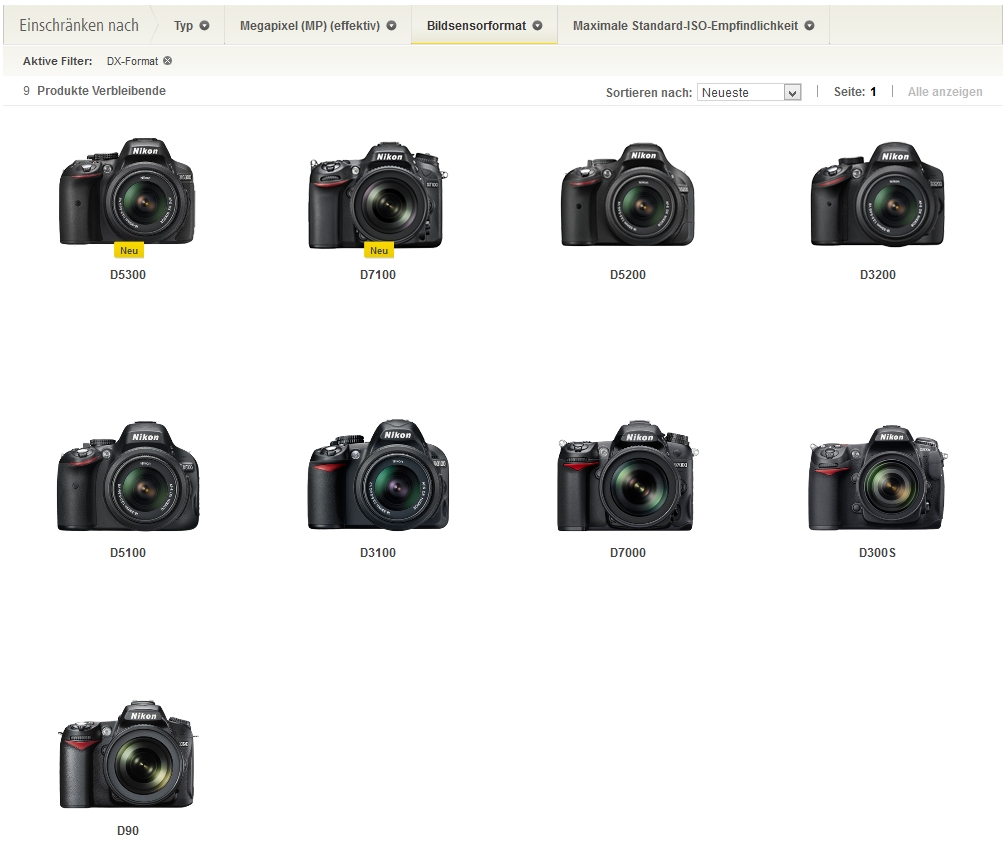Click the Einschränken nach heading
Image resolution: width=1006 pixels, height=847 pixels.
tap(79, 25)
